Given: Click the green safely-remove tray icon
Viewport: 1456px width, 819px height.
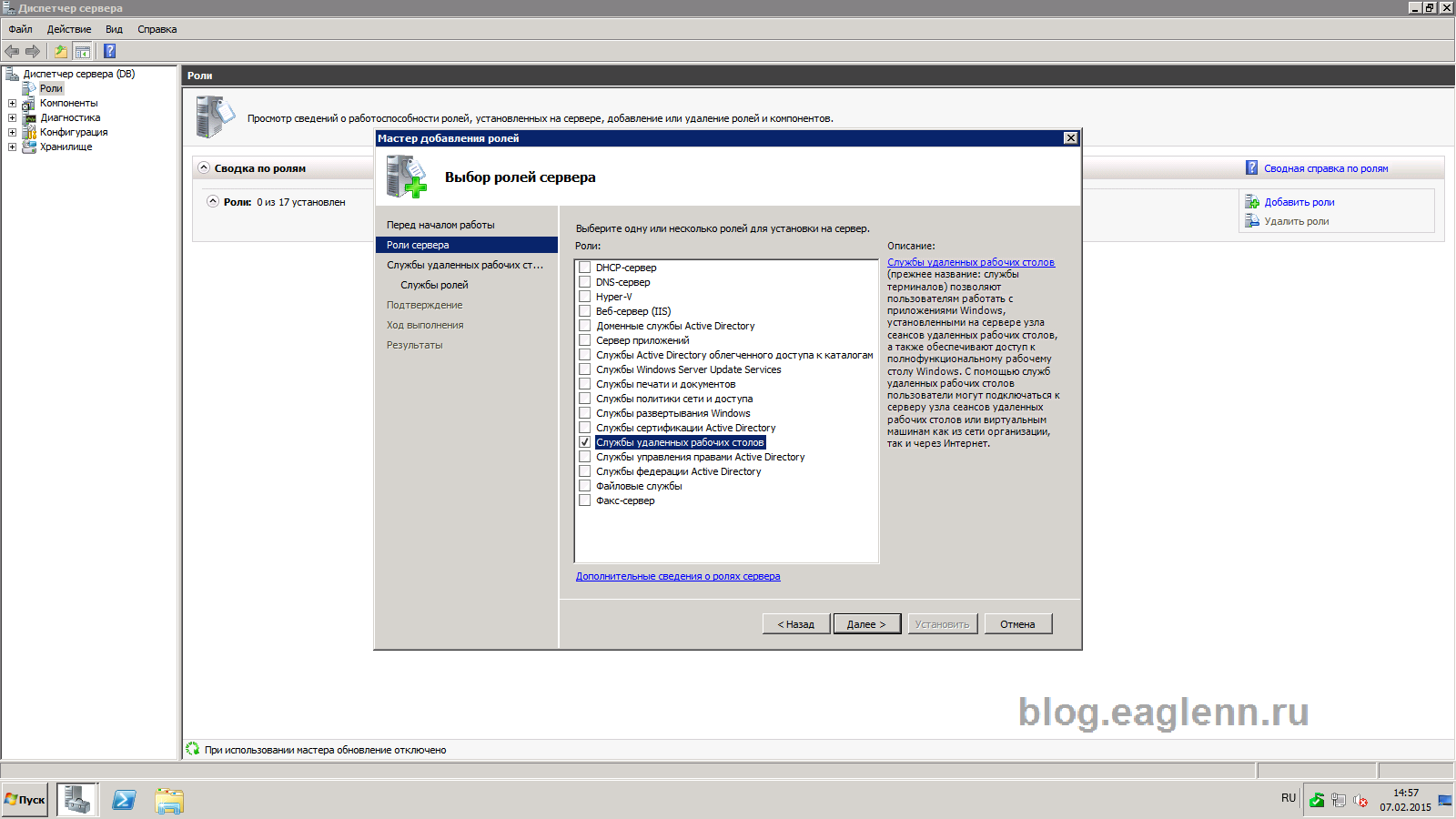Looking at the screenshot, I should click(1317, 800).
